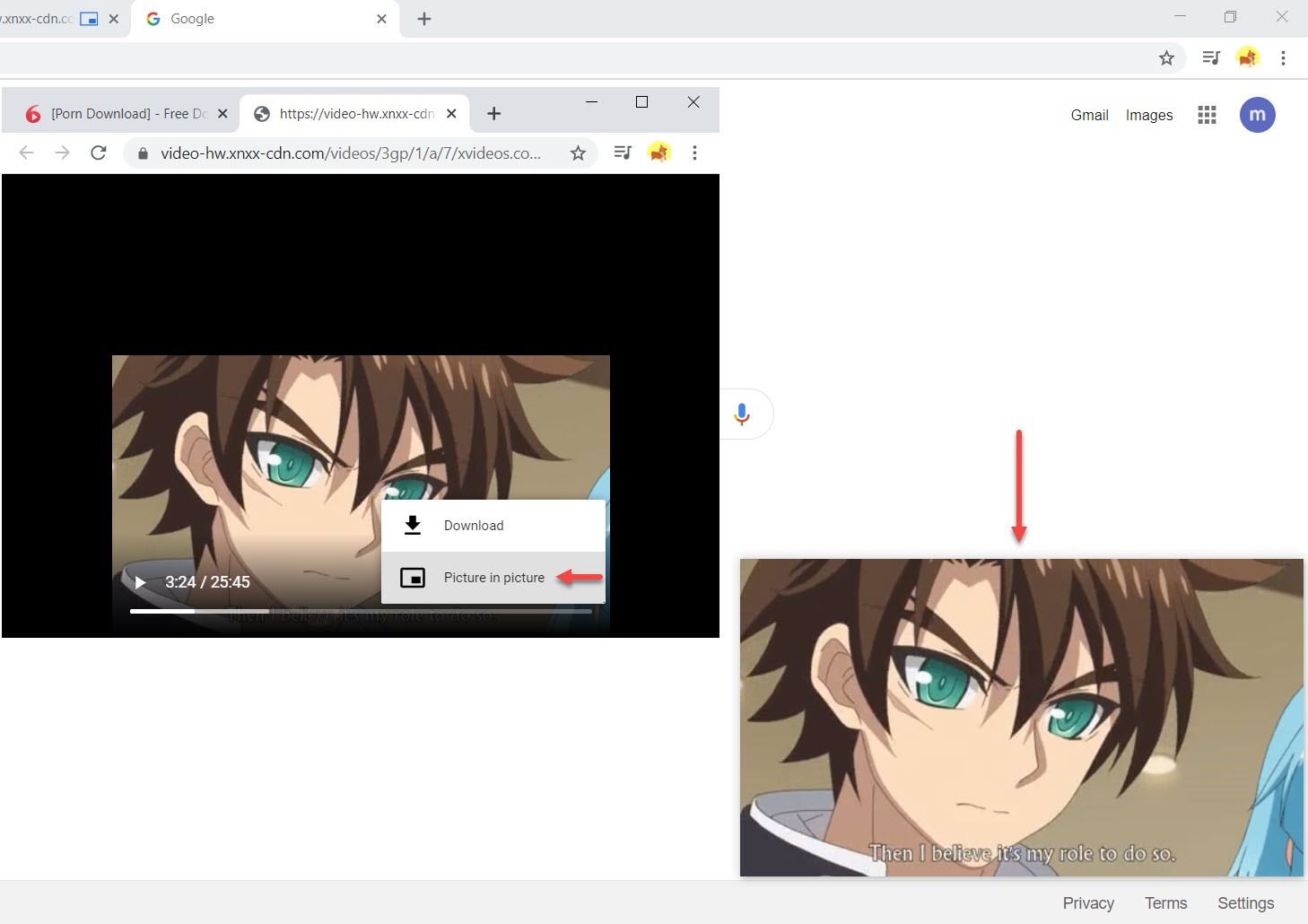Click the Google apps grid icon
The height and width of the screenshot is (924, 1308).
[1207, 115]
